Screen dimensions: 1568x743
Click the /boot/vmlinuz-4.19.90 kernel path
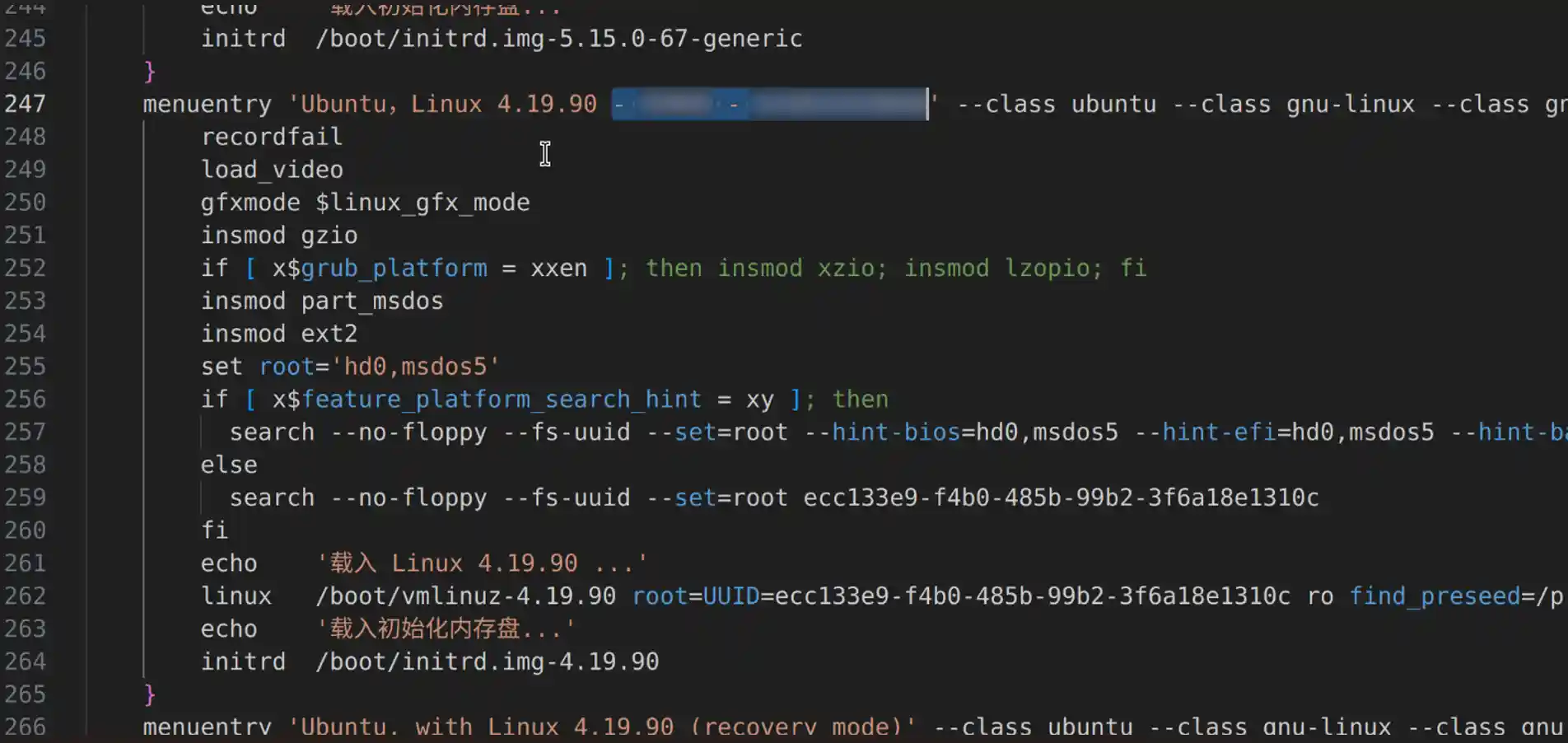(465, 596)
